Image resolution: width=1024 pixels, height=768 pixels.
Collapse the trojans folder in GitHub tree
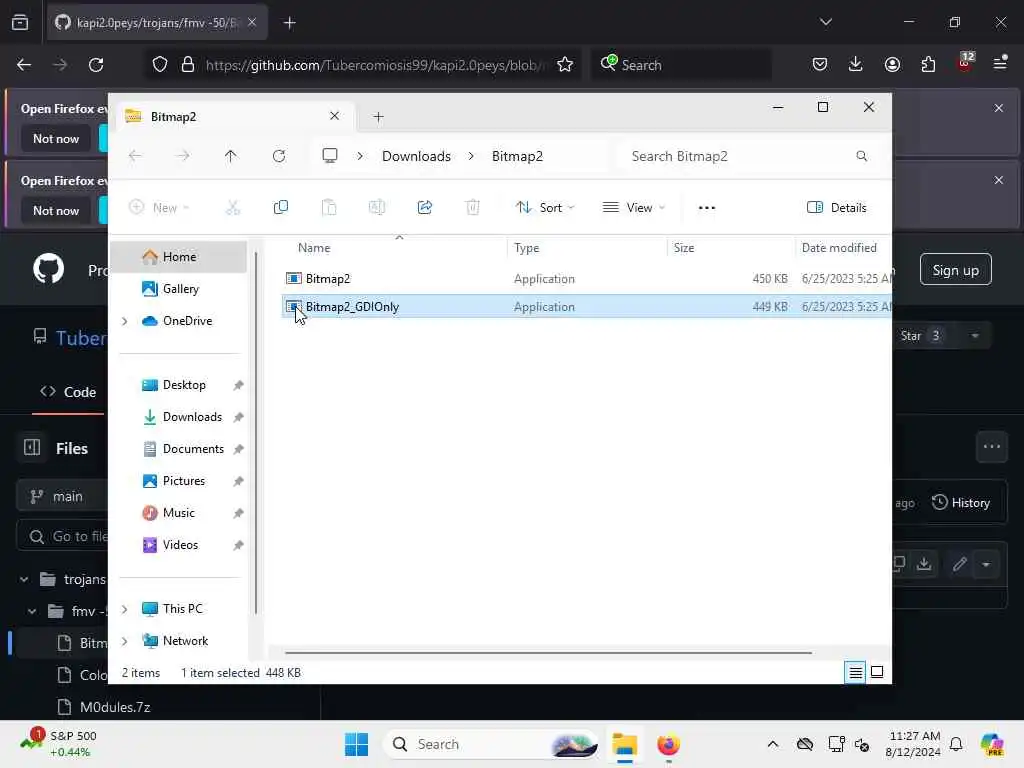coord(24,579)
